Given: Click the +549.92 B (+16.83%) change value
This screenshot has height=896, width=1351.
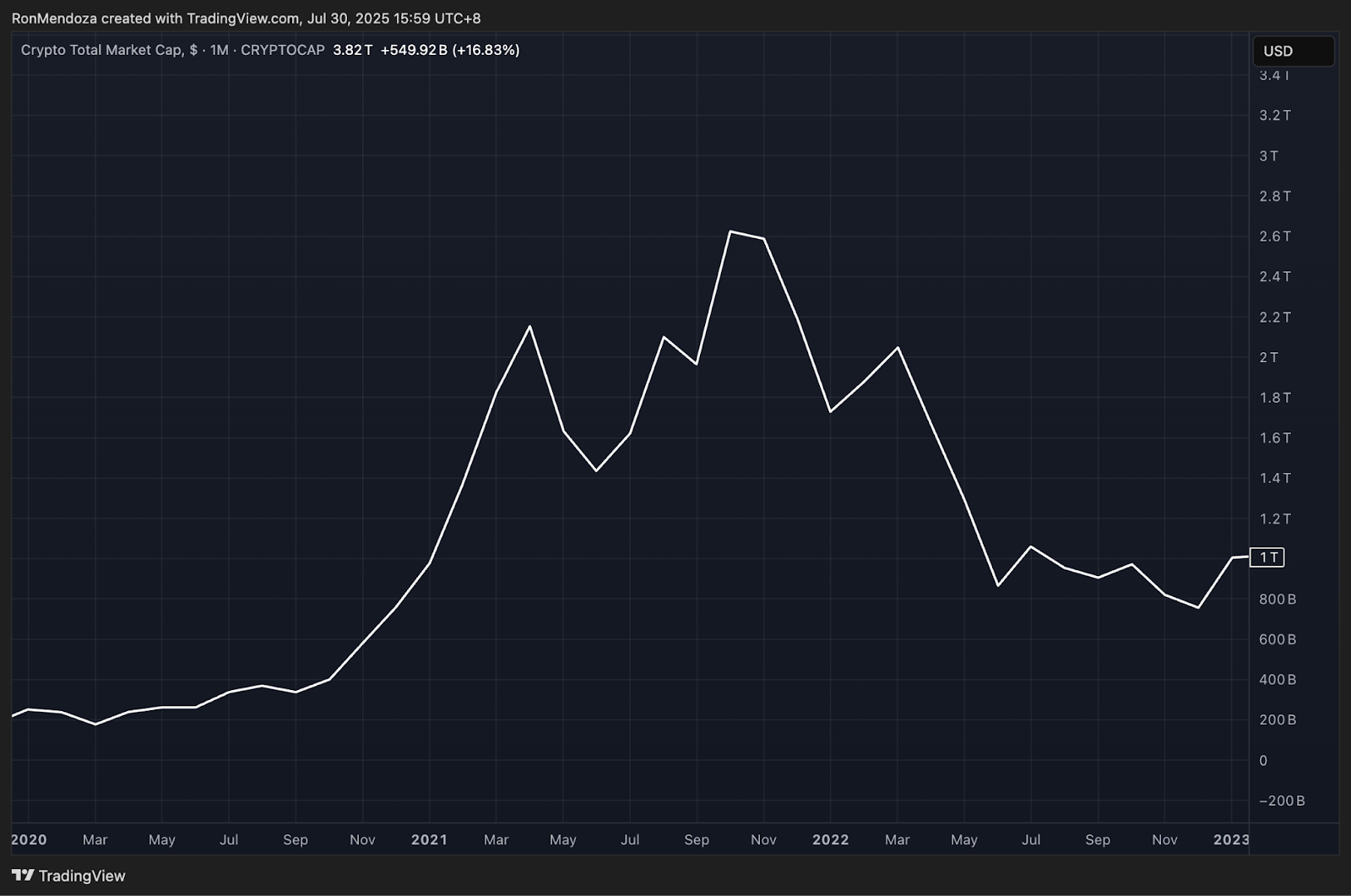Looking at the screenshot, I should (450, 50).
